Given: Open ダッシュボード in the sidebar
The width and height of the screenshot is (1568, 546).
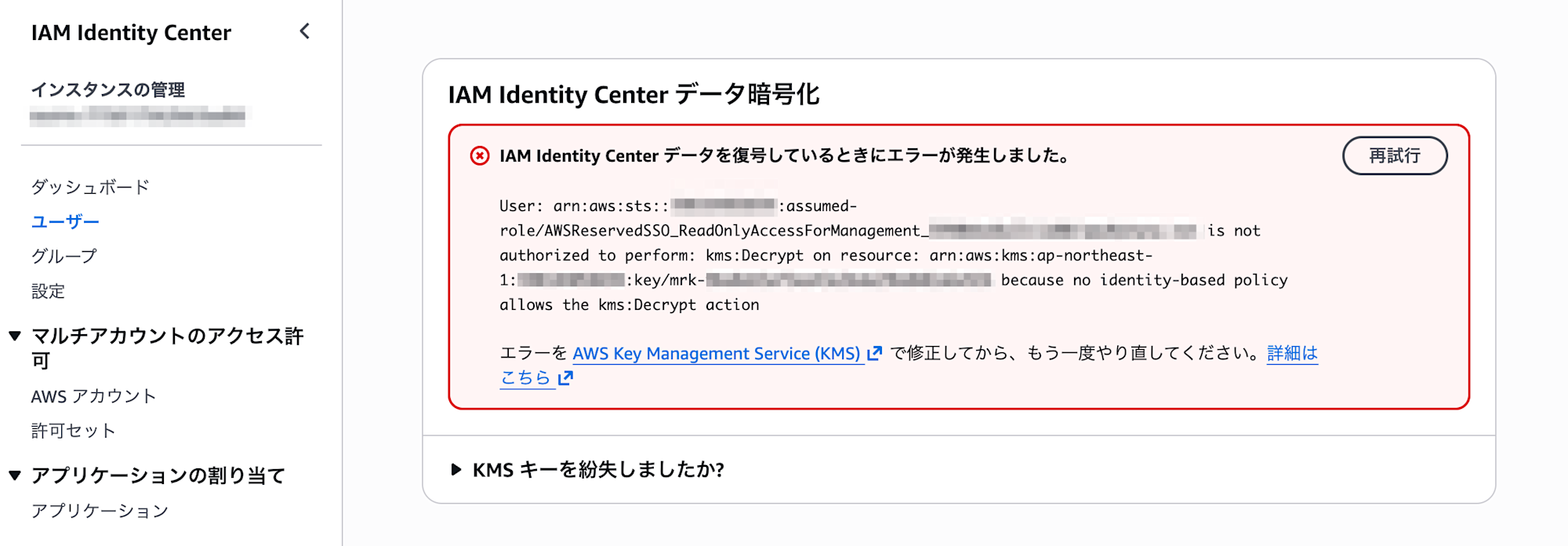Looking at the screenshot, I should point(90,187).
